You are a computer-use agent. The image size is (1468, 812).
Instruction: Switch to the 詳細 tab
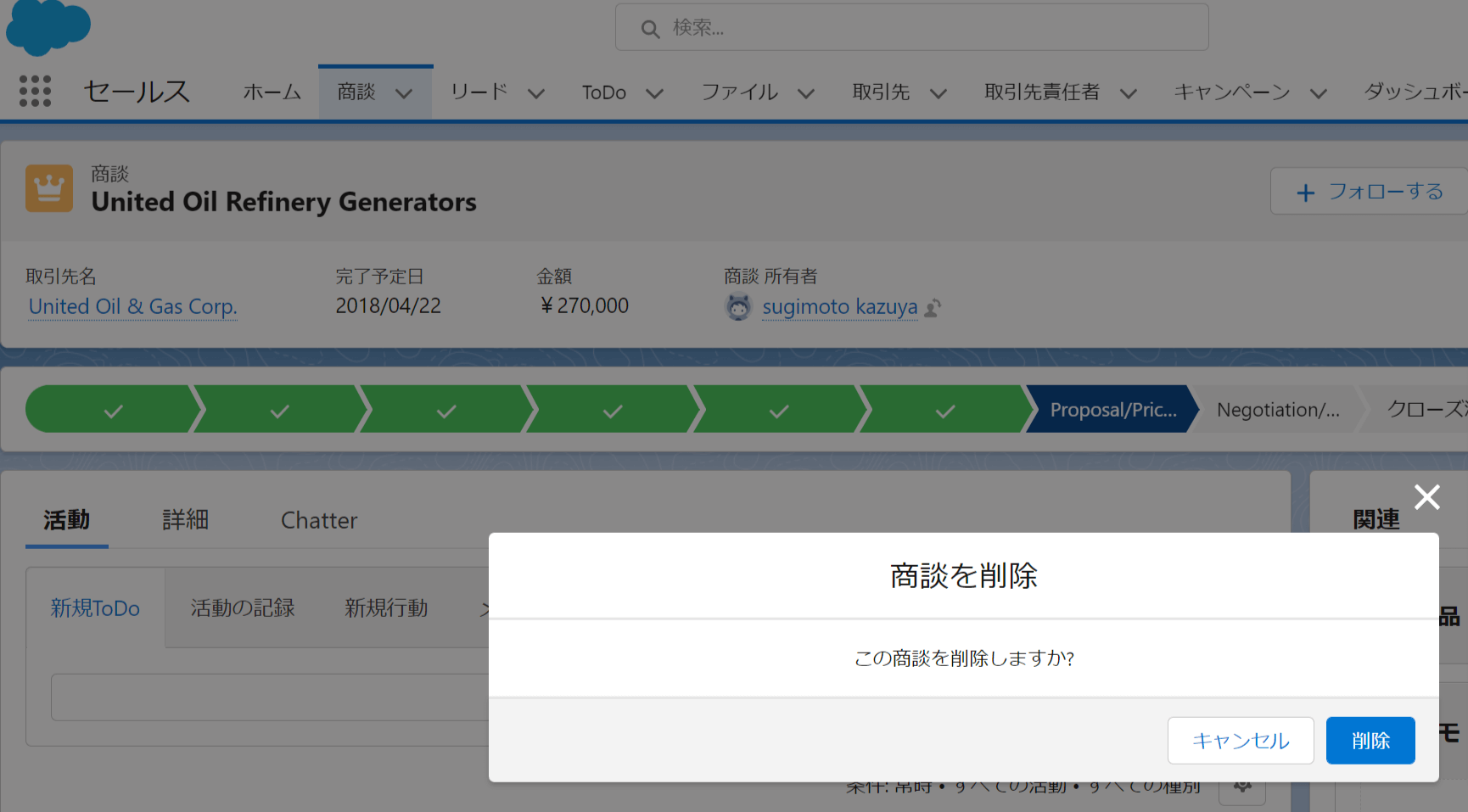(186, 520)
